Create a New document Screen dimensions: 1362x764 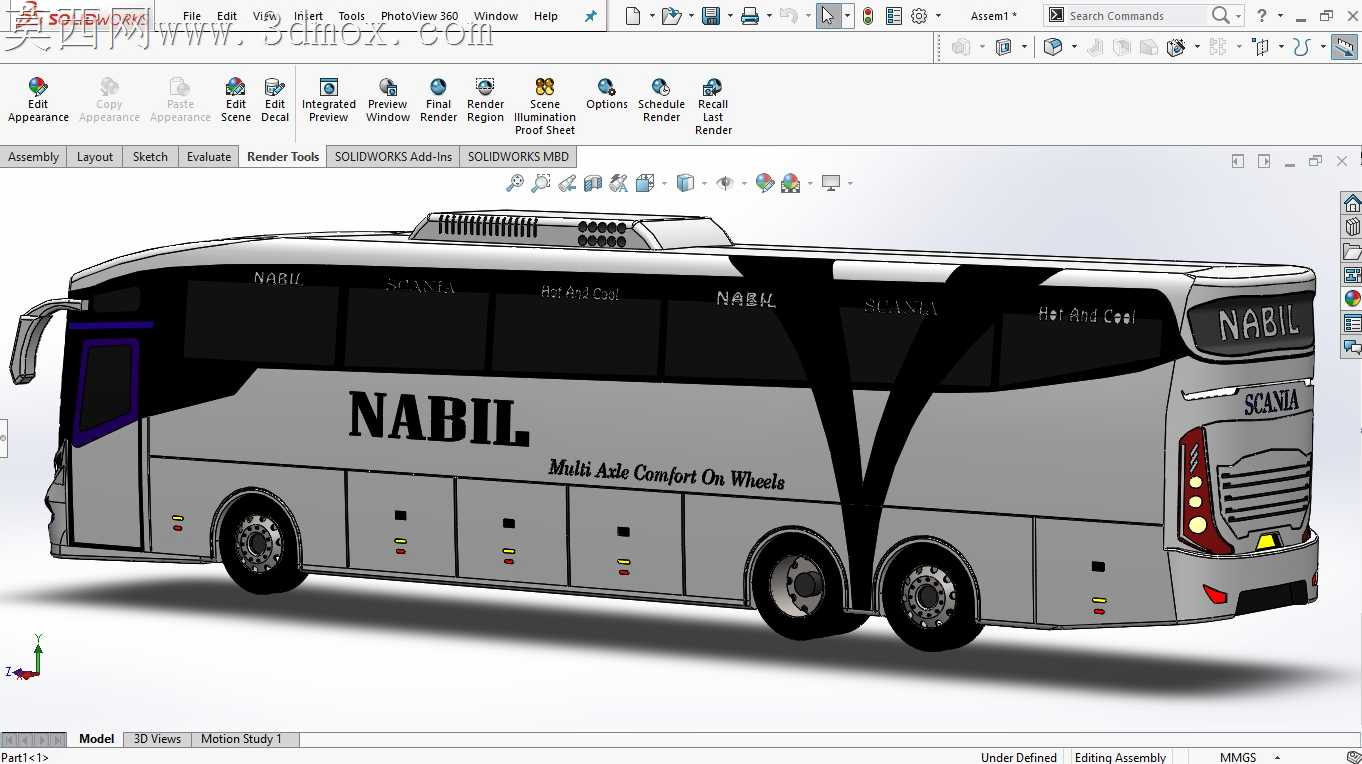point(633,16)
